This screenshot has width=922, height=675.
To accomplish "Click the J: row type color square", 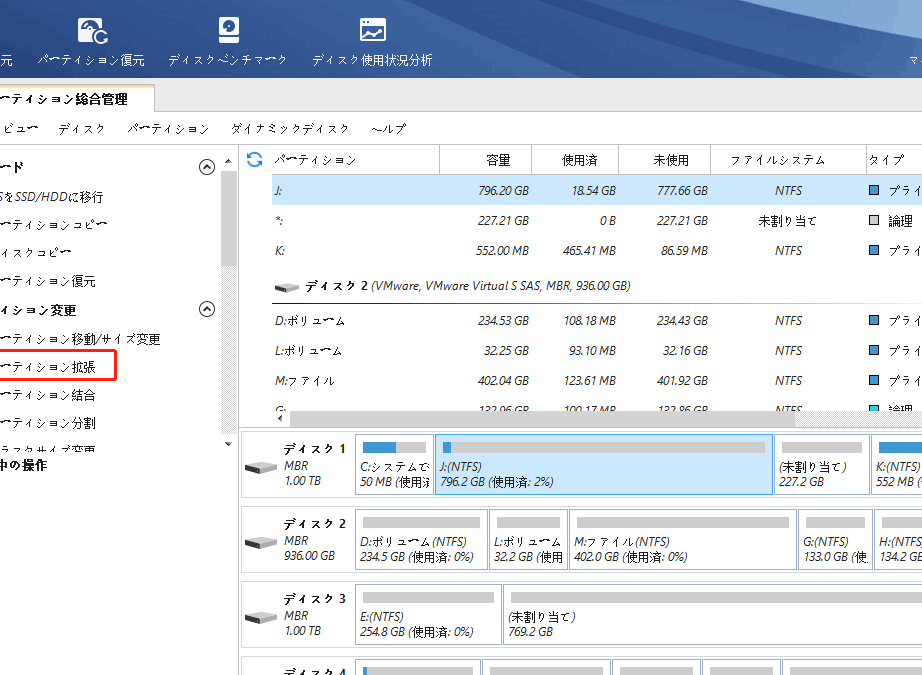I will tap(874, 190).
